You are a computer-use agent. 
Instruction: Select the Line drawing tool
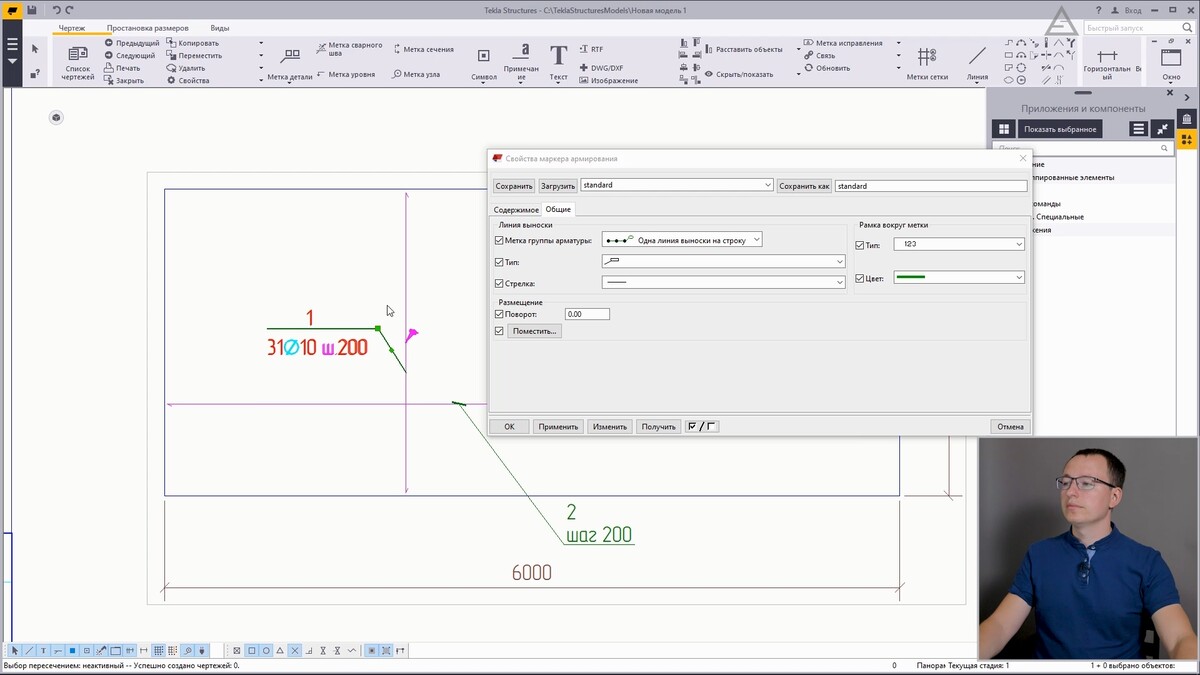(x=977, y=57)
